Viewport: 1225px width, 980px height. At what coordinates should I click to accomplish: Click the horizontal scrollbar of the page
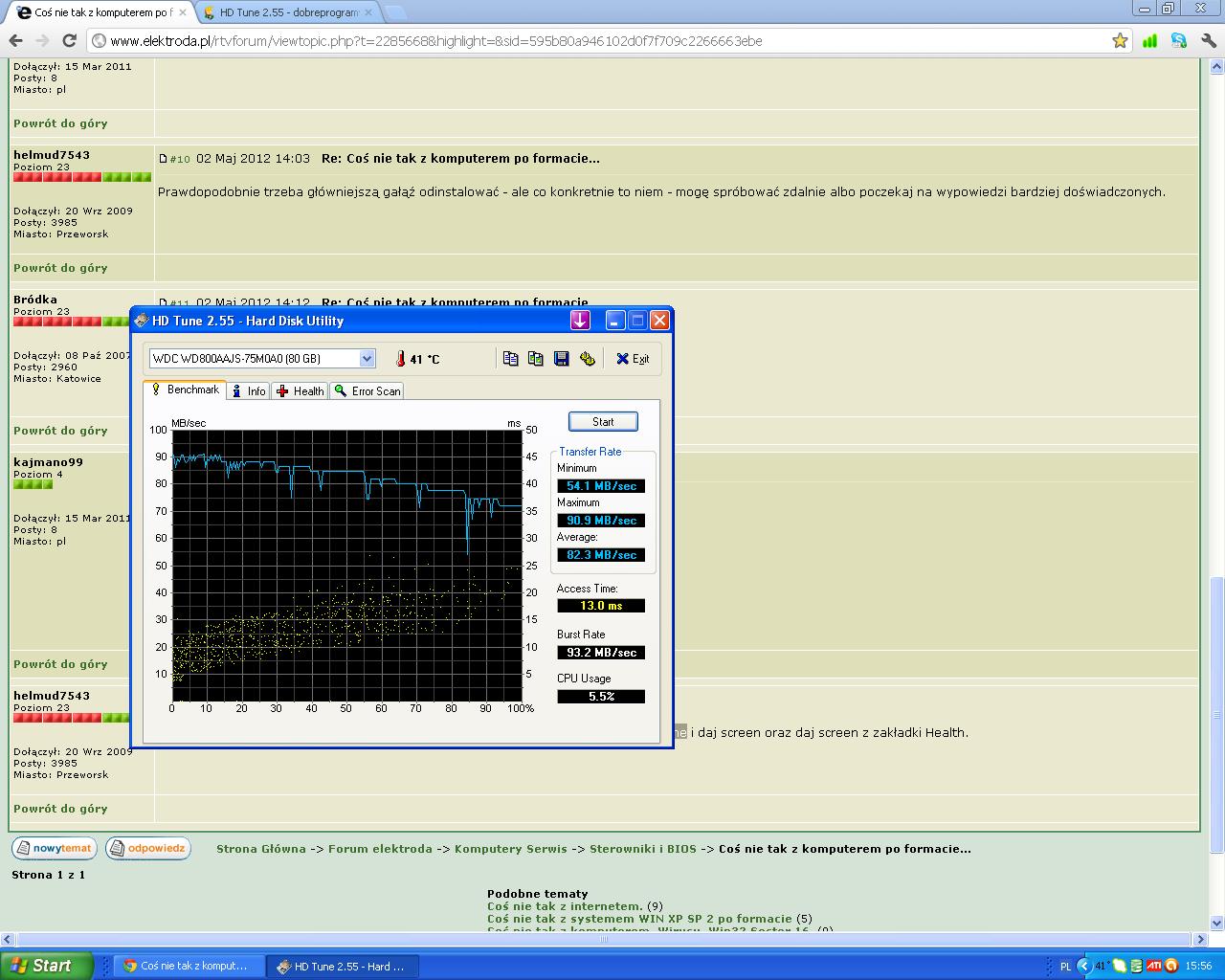(x=603, y=940)
